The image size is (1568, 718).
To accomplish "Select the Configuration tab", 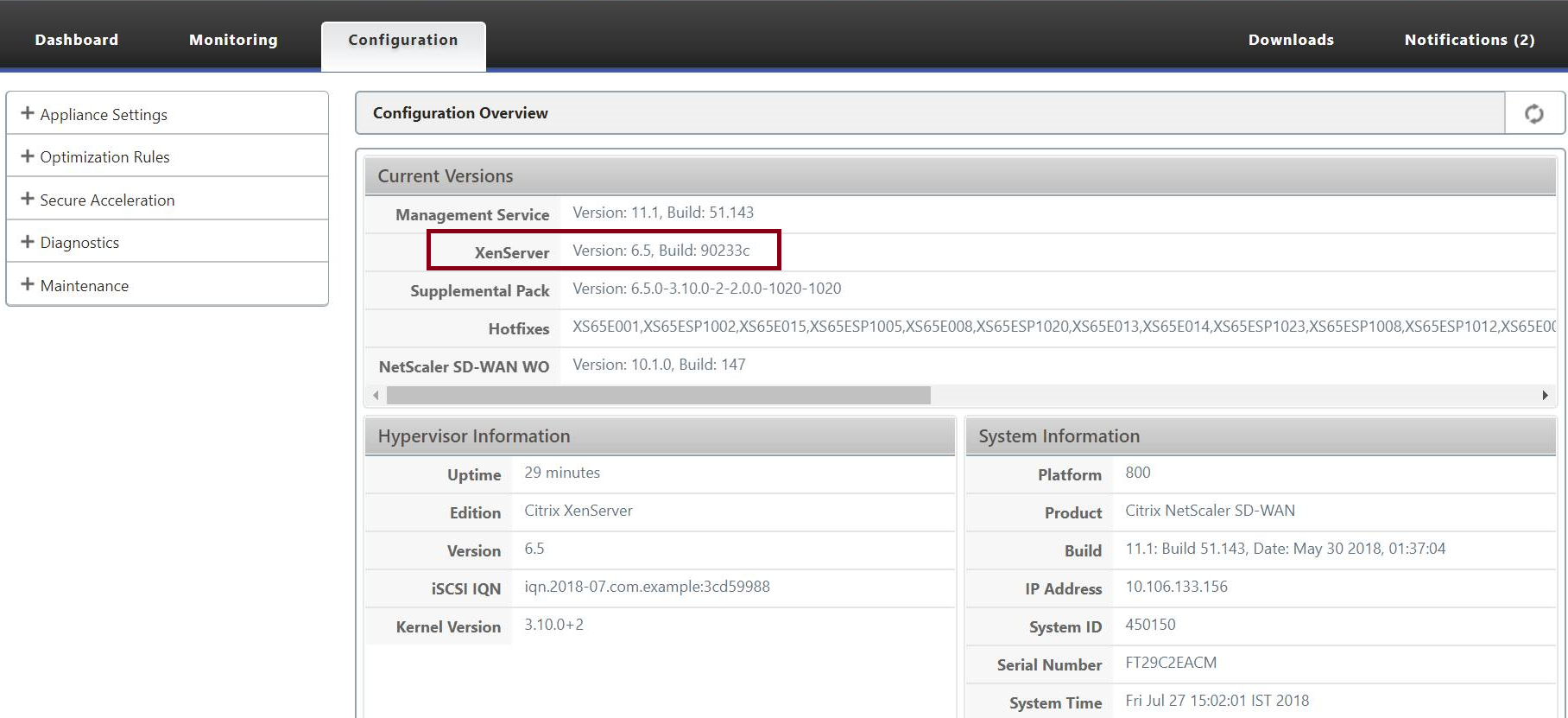I will click(x=403, y=40).
